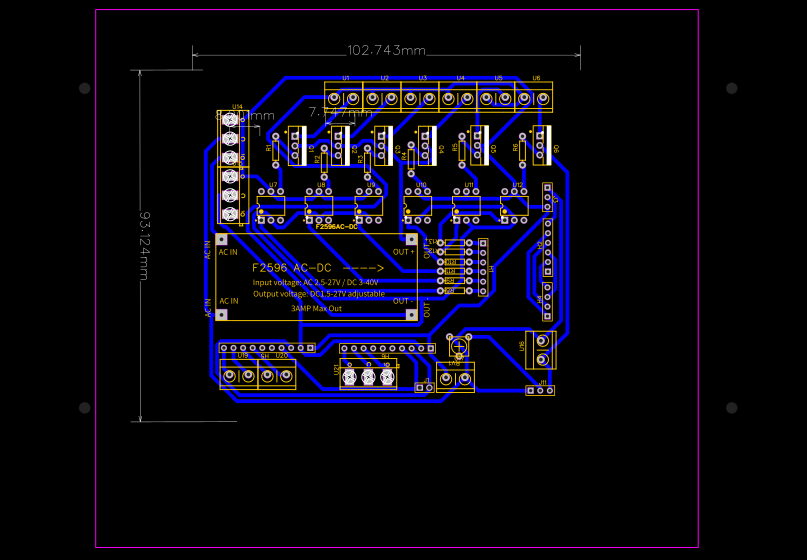This screenshot has width=807, height=560.
Task: Click the Q5 transistor footprint
Action: pyautogui.click(x=480, y=145)
